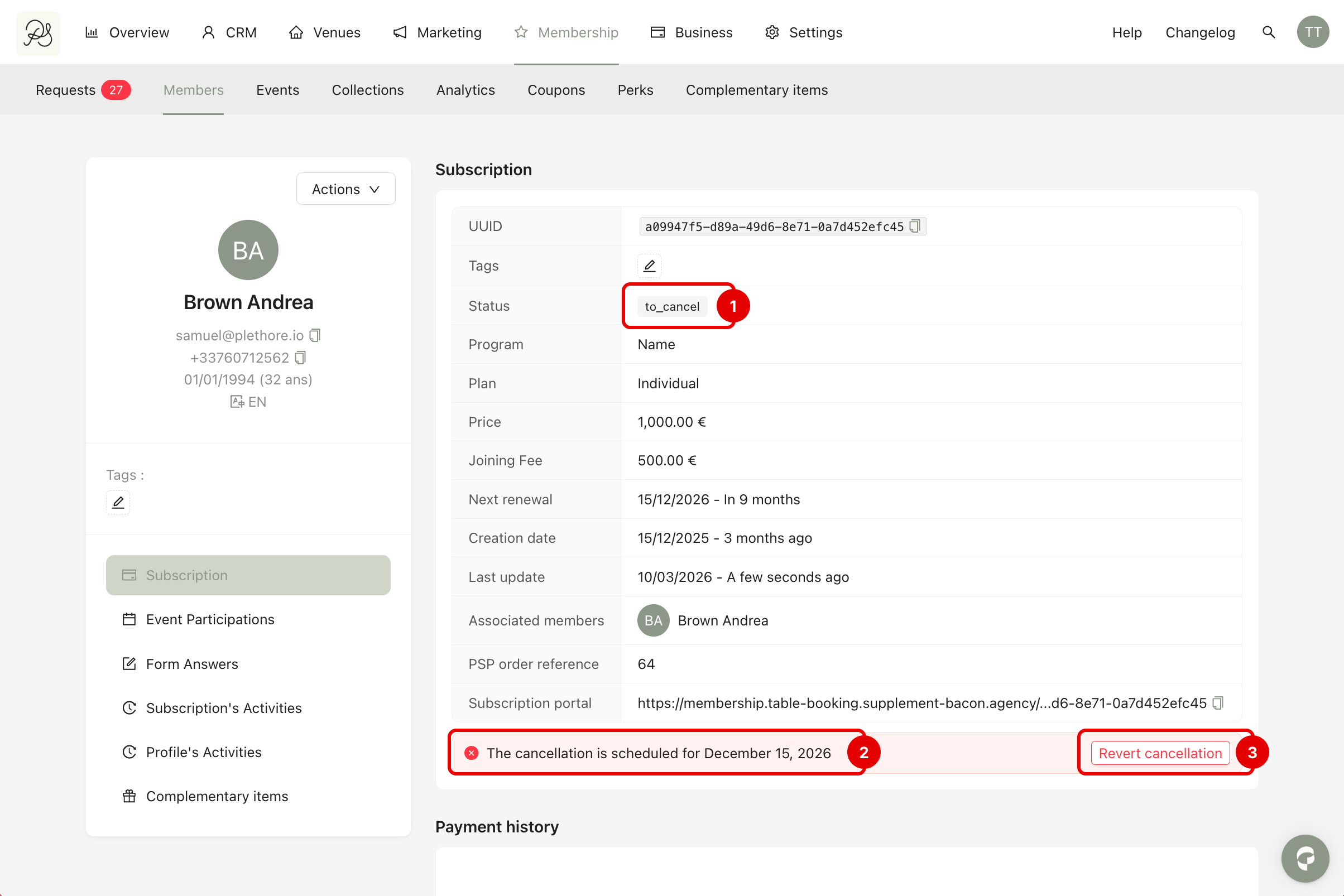Viewport: 1344px width, 896px height.
Task: Open chat support bubble icon
Action: click(1305, 858)
